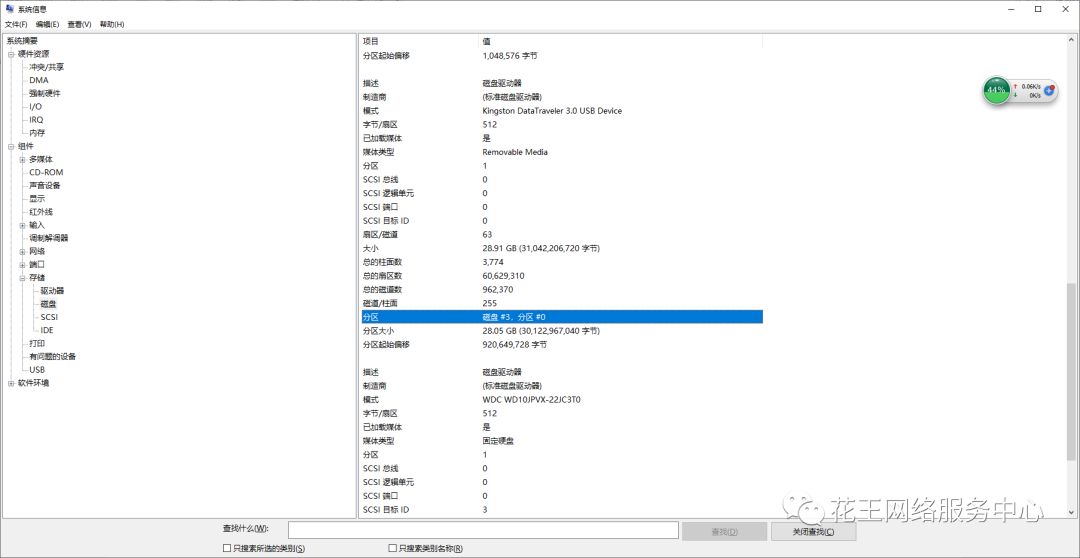Collapse the 组件 tree node
Viewport: 1080px width, 558px height.
coord(11,146)
